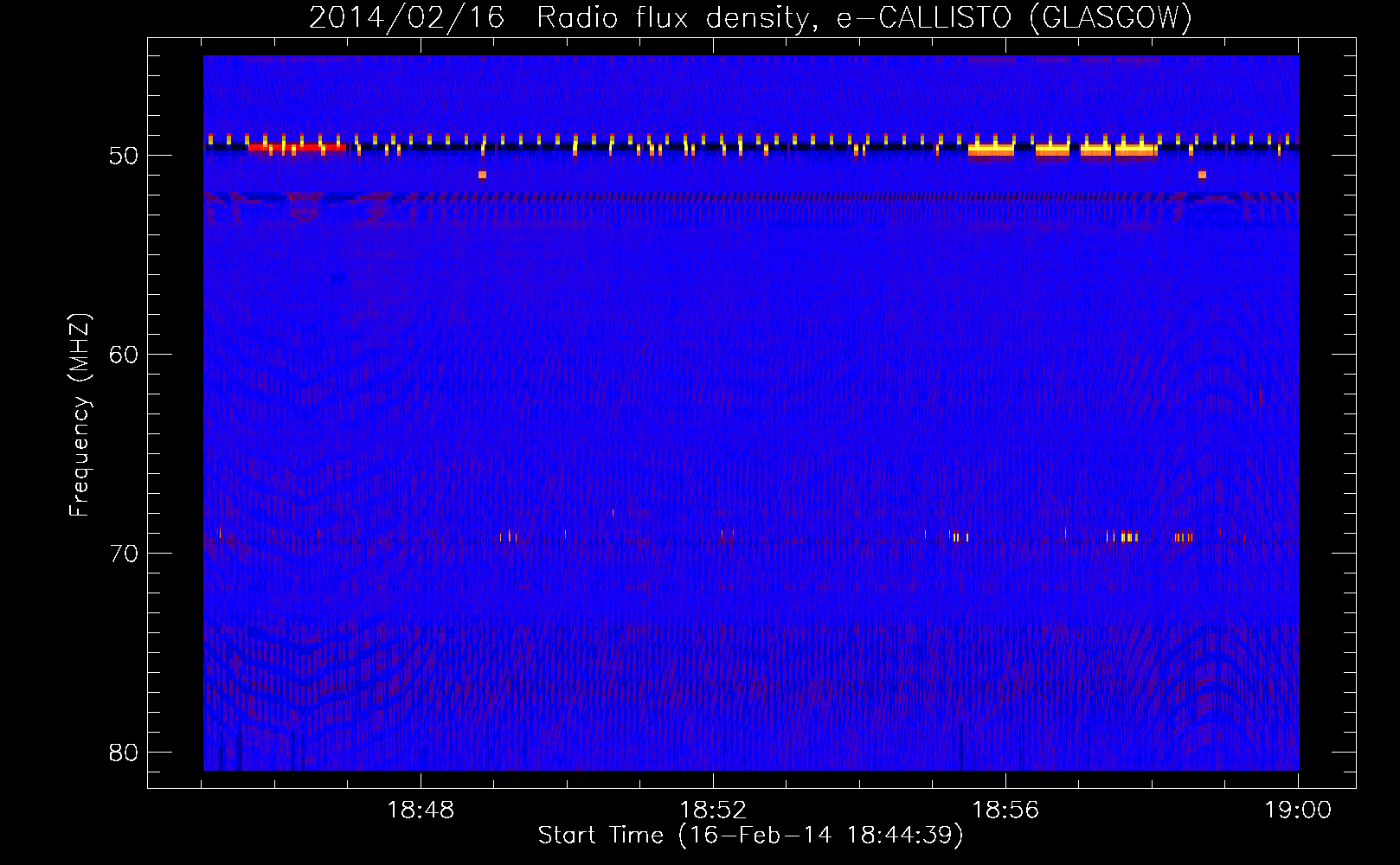The width and height of the screenshot is (1400, 865).
Task: Click the orange spot below 50 MHz near 18:49
Action: [482, 175]
